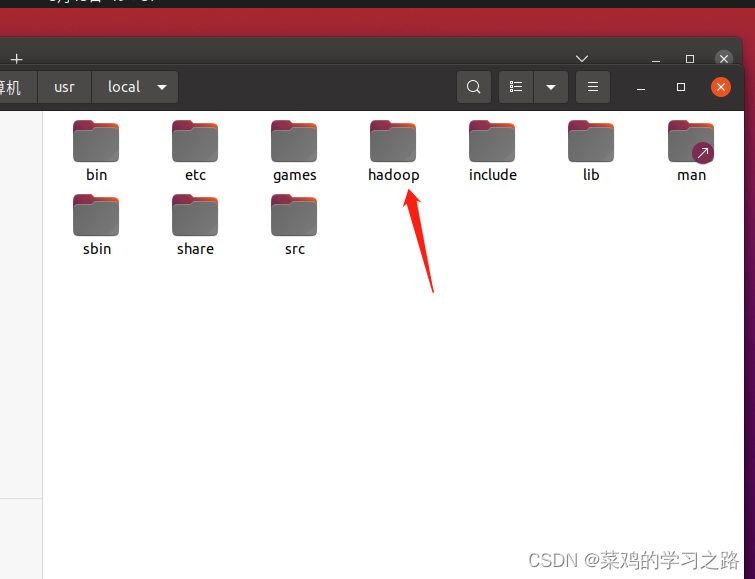Click the search magnifier icon
Image resolution: width=755 pixels, height=579 pixels.
[x=474, y=87]
